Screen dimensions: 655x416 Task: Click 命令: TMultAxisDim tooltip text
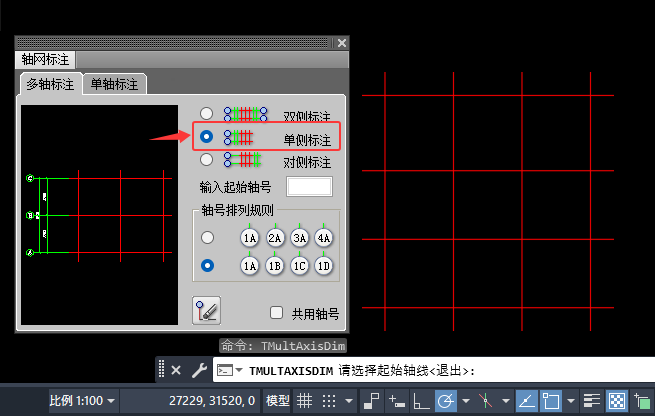pyautogui.click(x=283, y=346)
